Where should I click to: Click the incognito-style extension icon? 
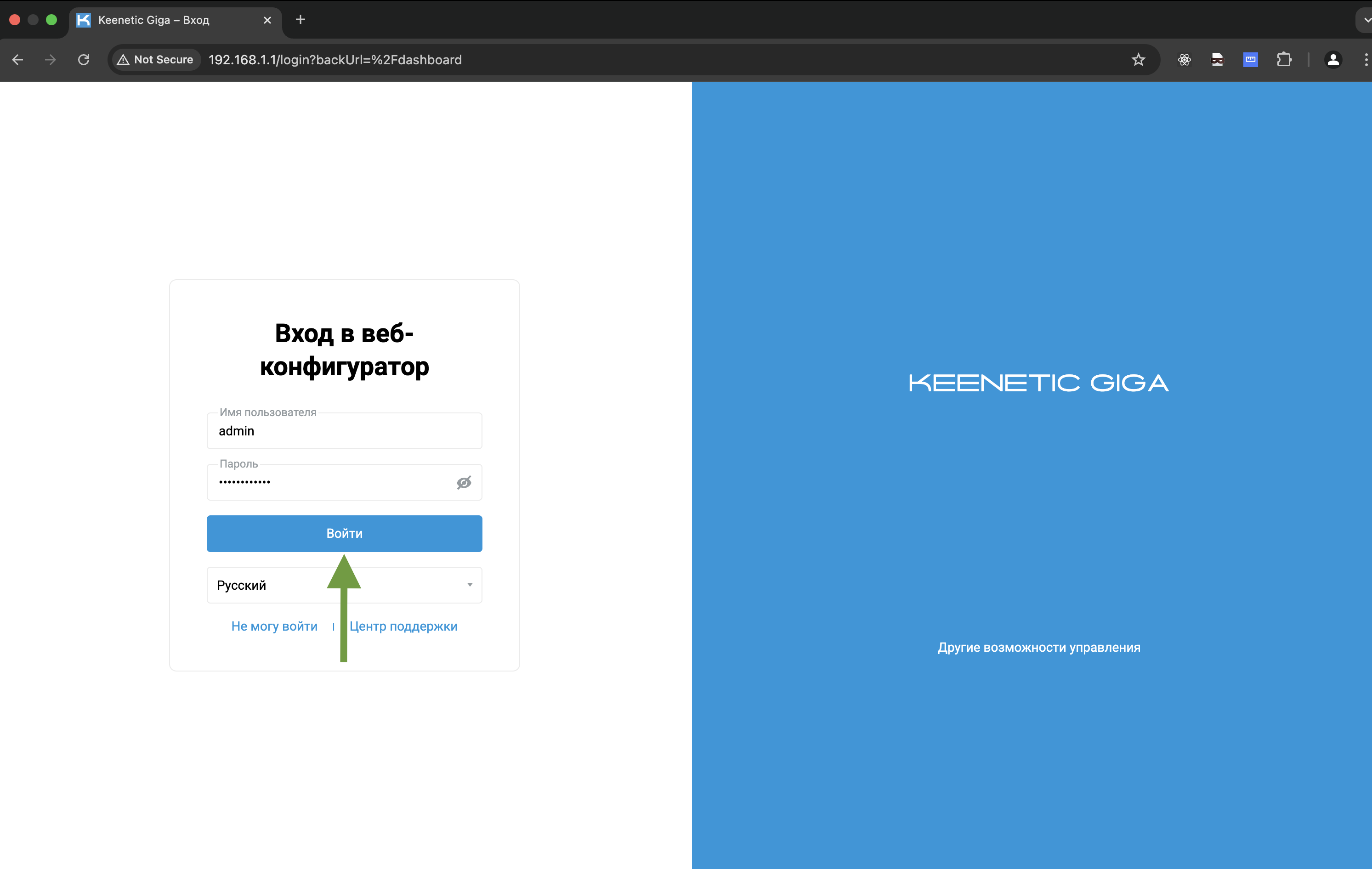click(1217, 60)
